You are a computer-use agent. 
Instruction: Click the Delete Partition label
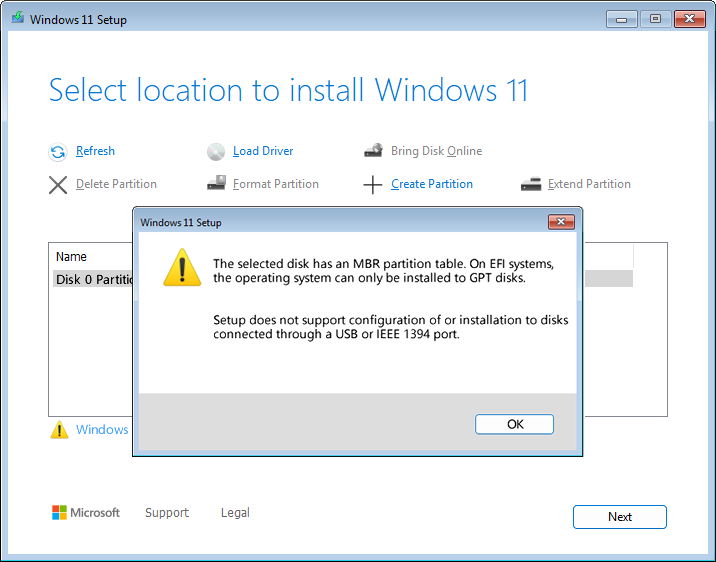(x=116, y=184)
